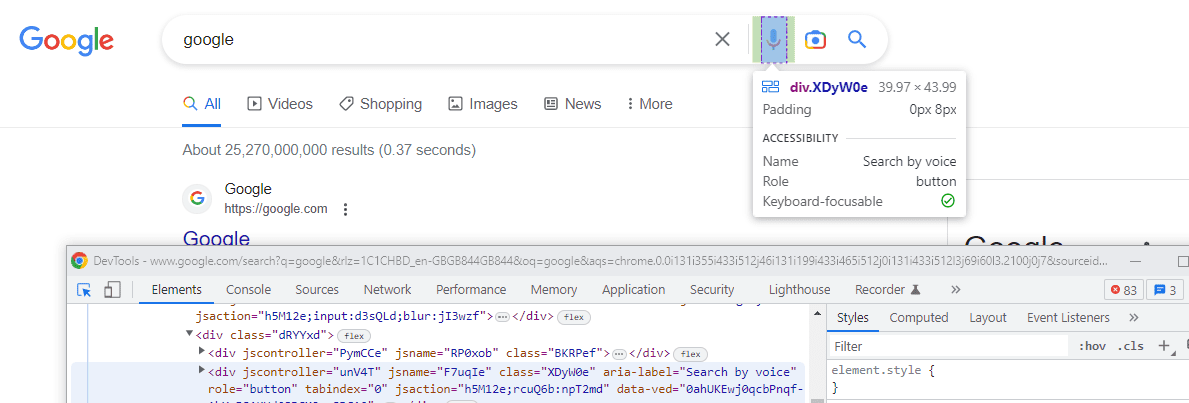This screenshot has height=403, width=1189.
Task: Open the Lighthouse panel tab
Action: pos(799,289)
